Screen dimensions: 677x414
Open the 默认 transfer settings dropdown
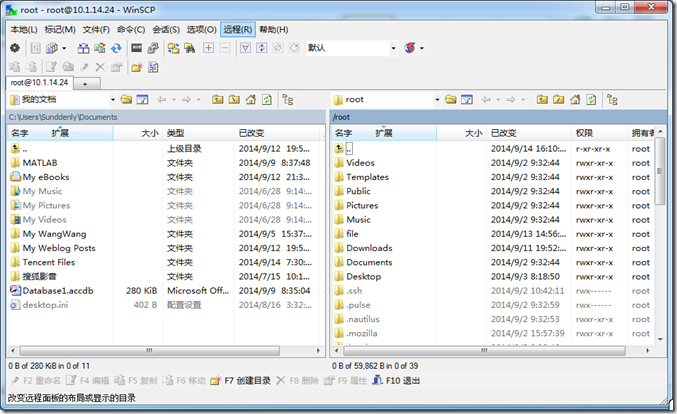(393, 48)
